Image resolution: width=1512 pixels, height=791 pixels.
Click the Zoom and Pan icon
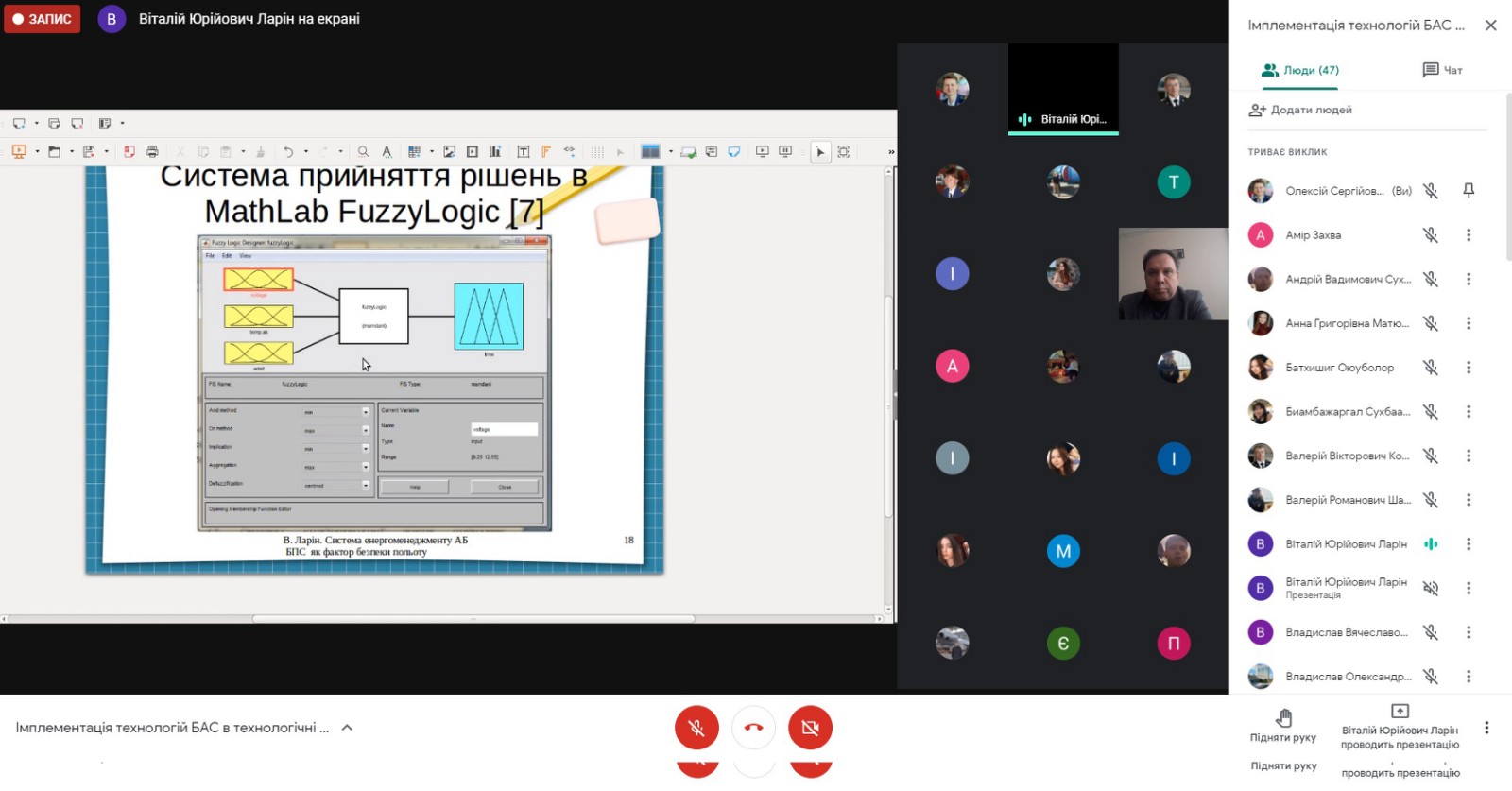point(844,151)
